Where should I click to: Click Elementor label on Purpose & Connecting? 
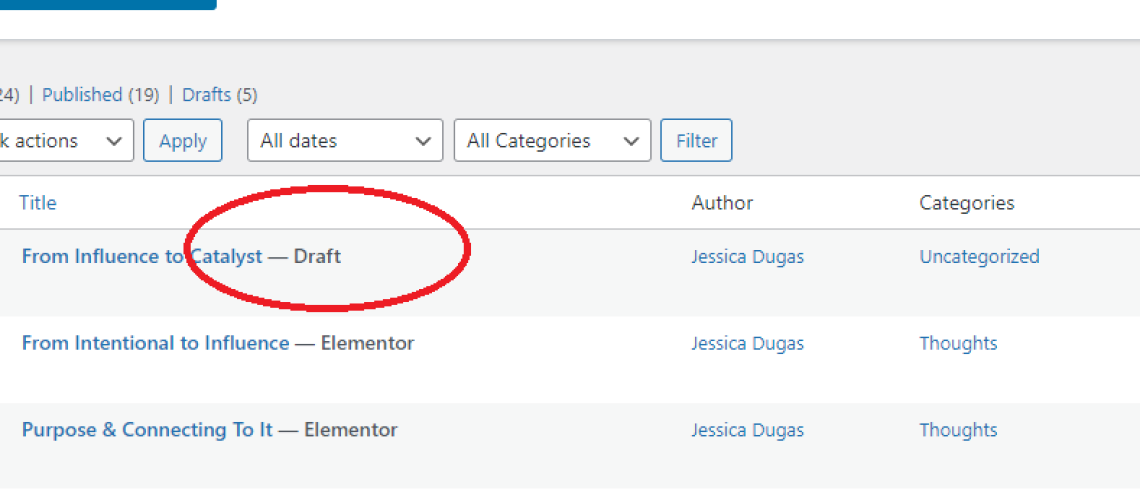point(350,430)
